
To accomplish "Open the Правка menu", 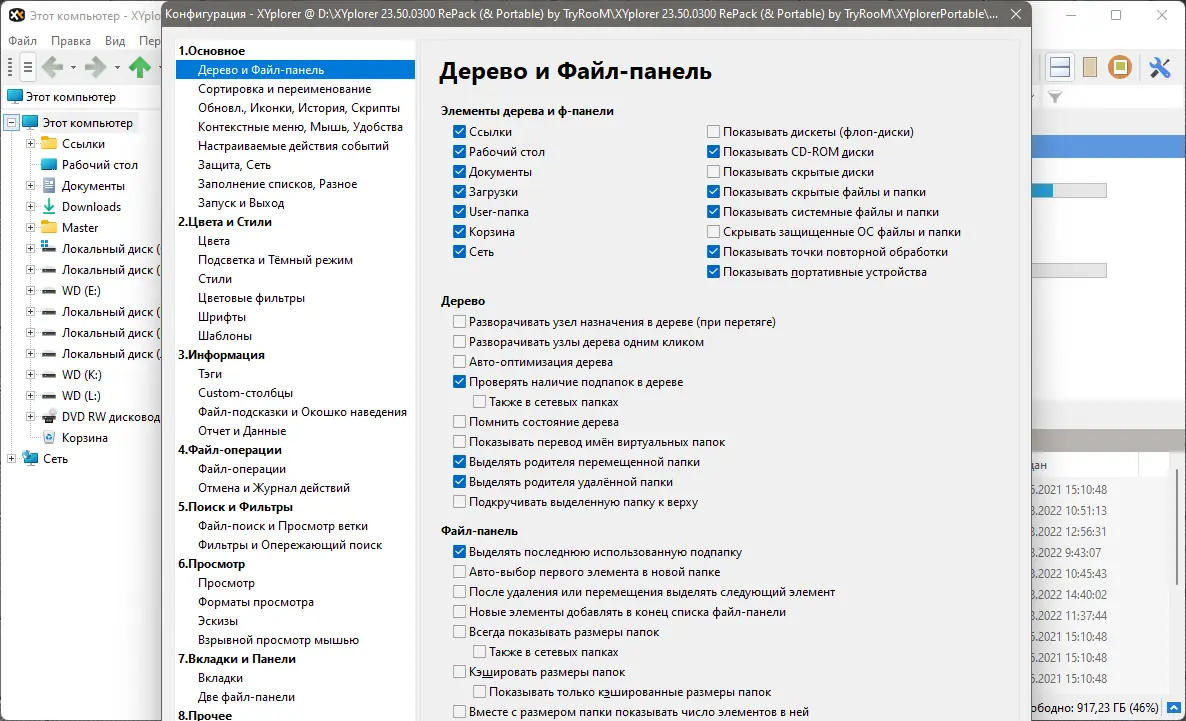I will click(70, 41).
